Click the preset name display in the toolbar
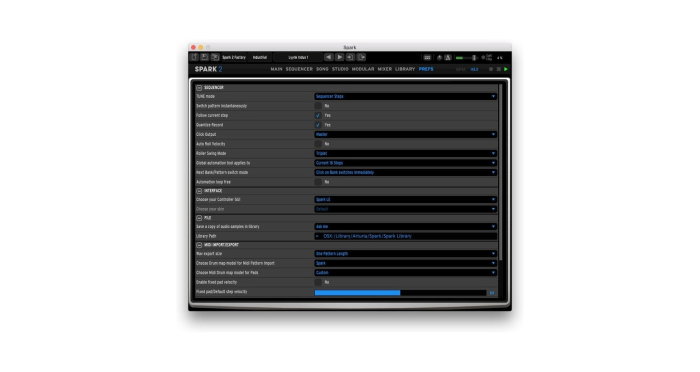The height and width of the screenshot is (372, 700). 298,58
